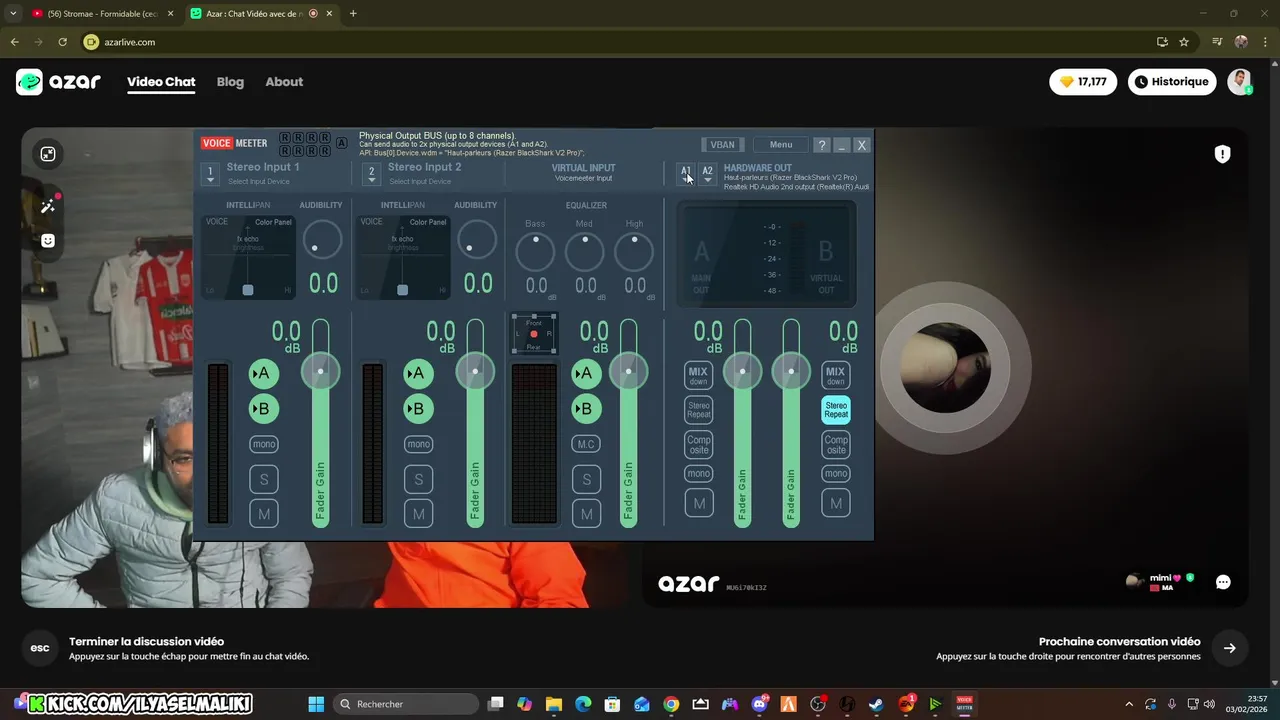Toggle Mix down on bus A
Screen dimensions: 1280x720
point(698,375)
